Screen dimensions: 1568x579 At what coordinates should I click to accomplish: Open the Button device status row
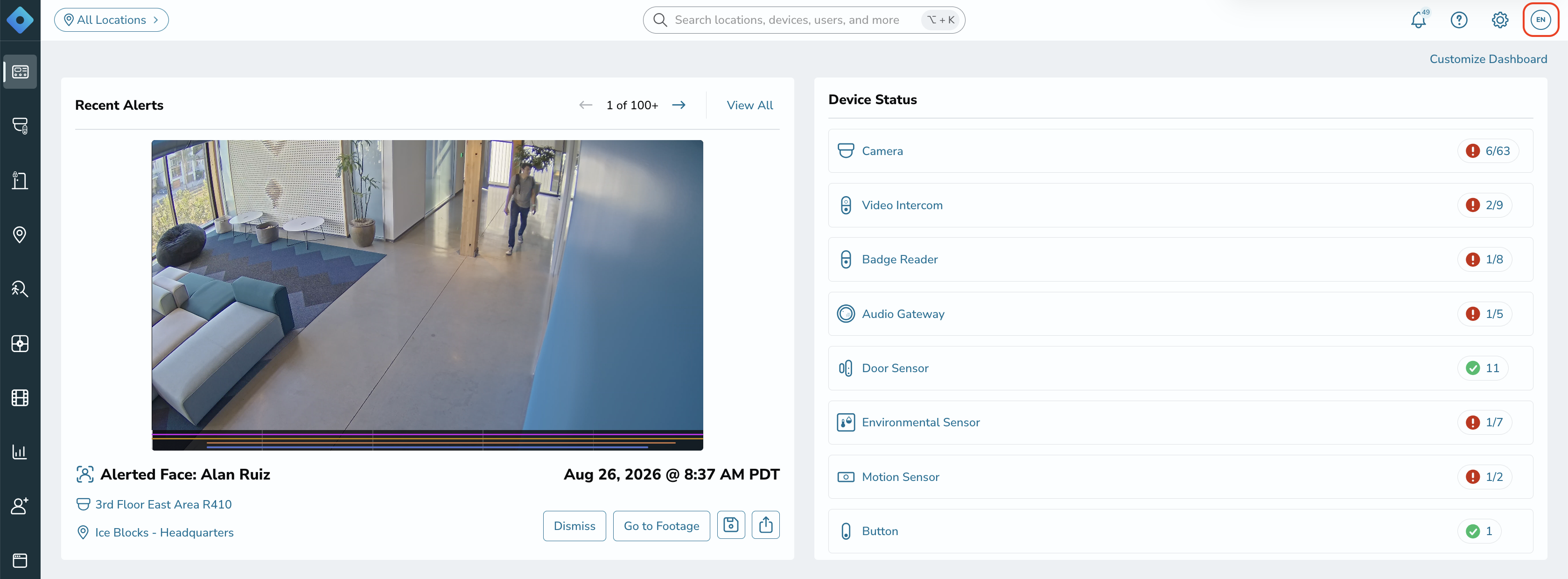coord(1180,531)
